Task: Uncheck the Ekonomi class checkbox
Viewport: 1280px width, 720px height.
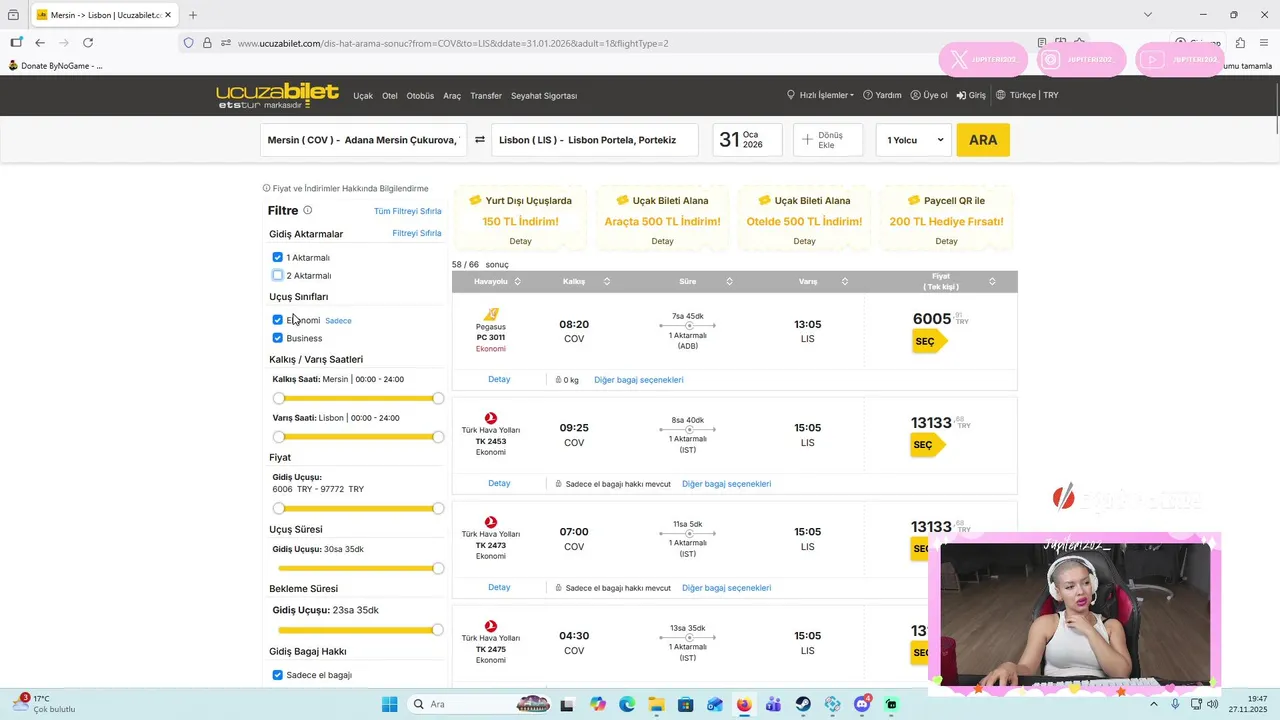Action: point(278,320)
